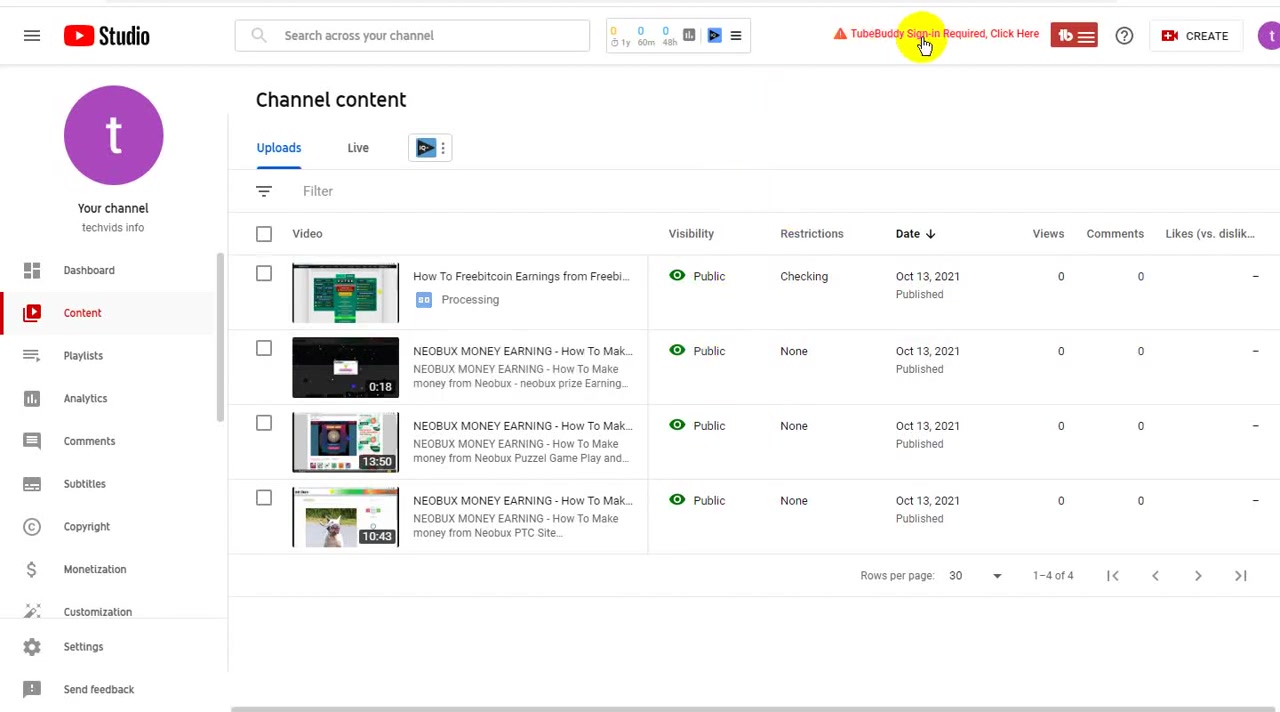Open the help question mark icon
1280x712 pixels.
pyautogui.click(x=1124, y=36)
